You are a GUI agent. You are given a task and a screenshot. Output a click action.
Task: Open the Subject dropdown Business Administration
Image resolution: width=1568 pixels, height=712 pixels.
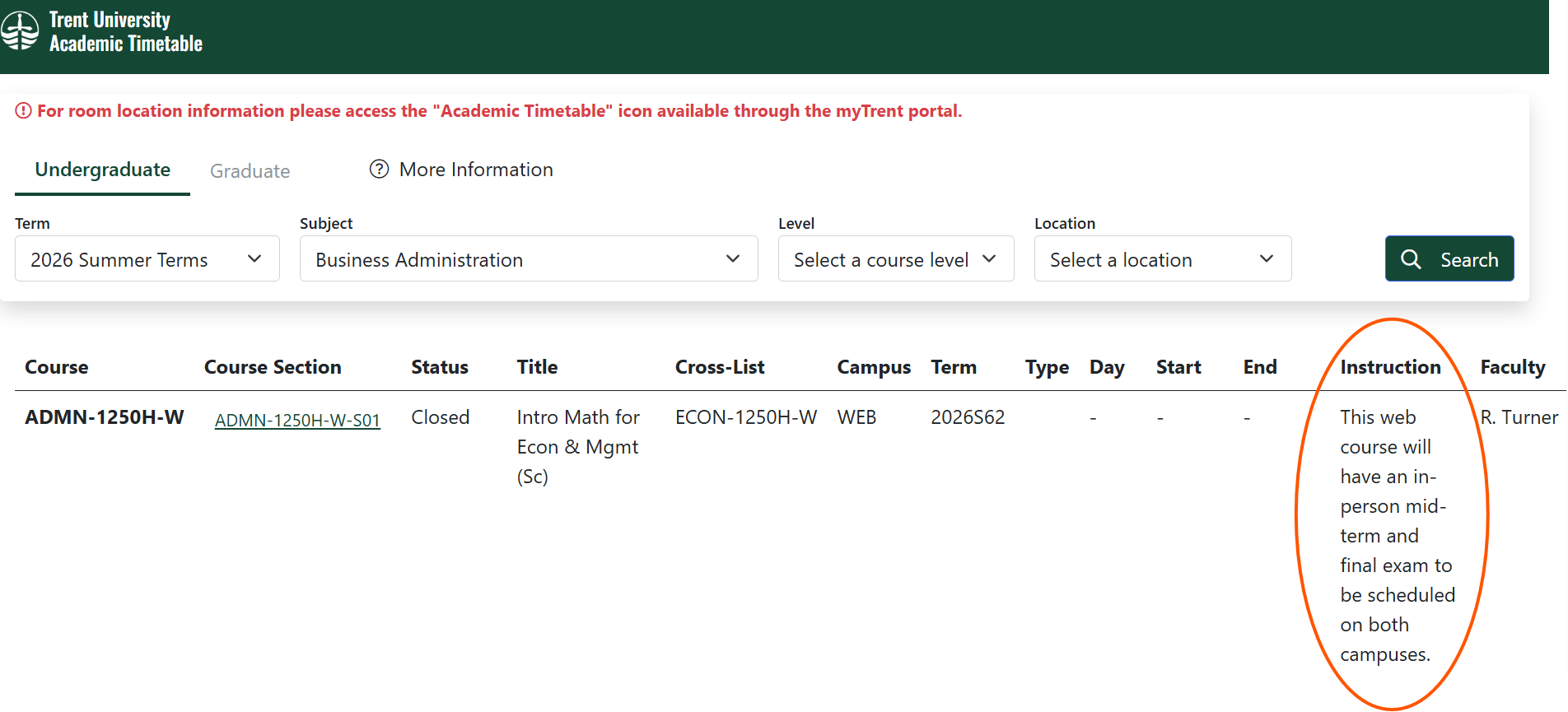(x=529, y=259)
